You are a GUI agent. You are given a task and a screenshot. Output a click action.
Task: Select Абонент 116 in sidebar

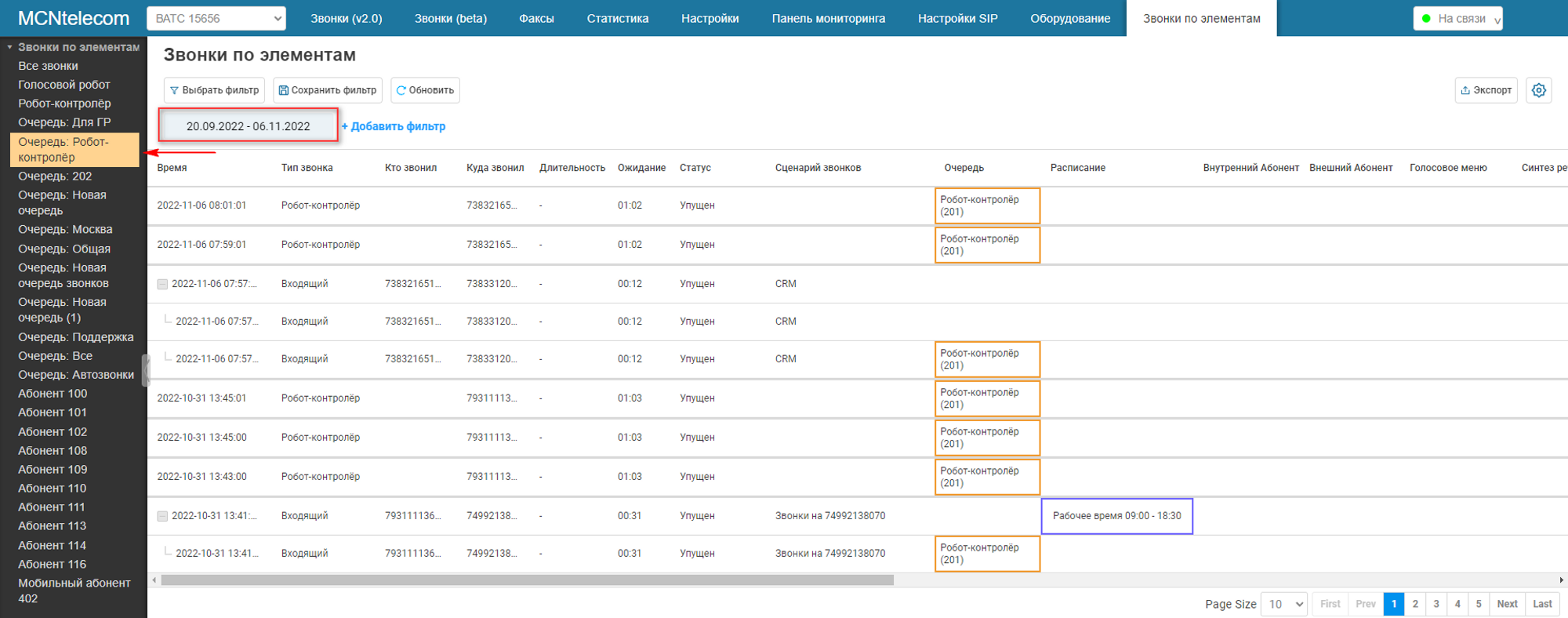click(53, 565)
